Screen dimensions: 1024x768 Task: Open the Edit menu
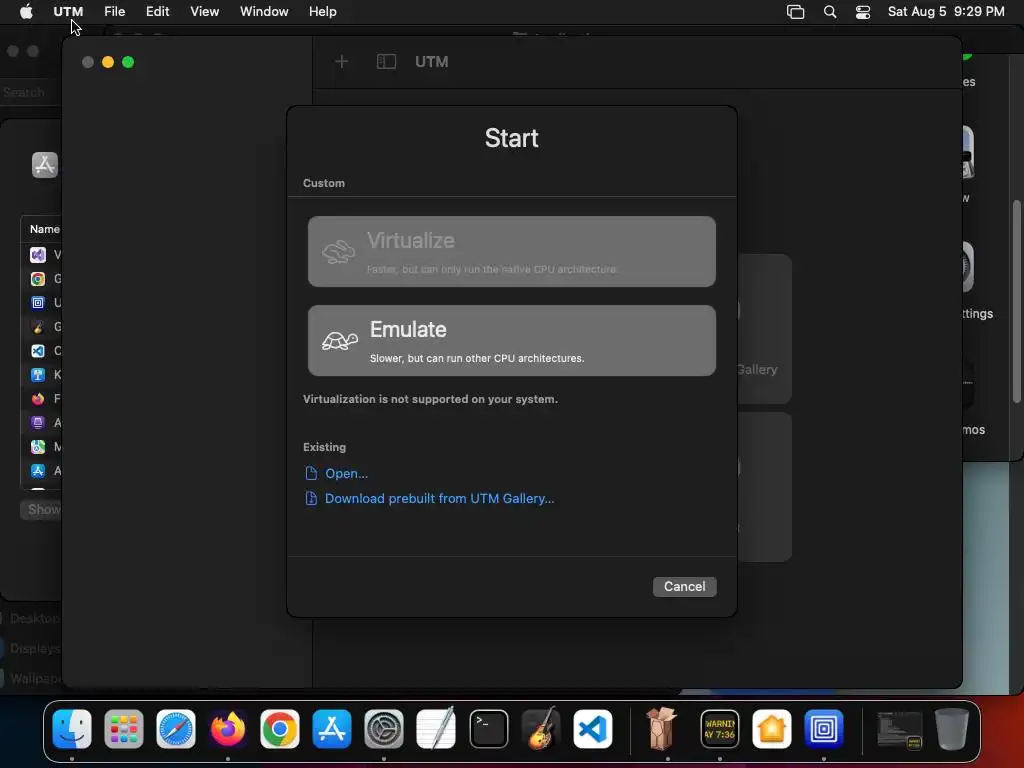pos(157,12)
